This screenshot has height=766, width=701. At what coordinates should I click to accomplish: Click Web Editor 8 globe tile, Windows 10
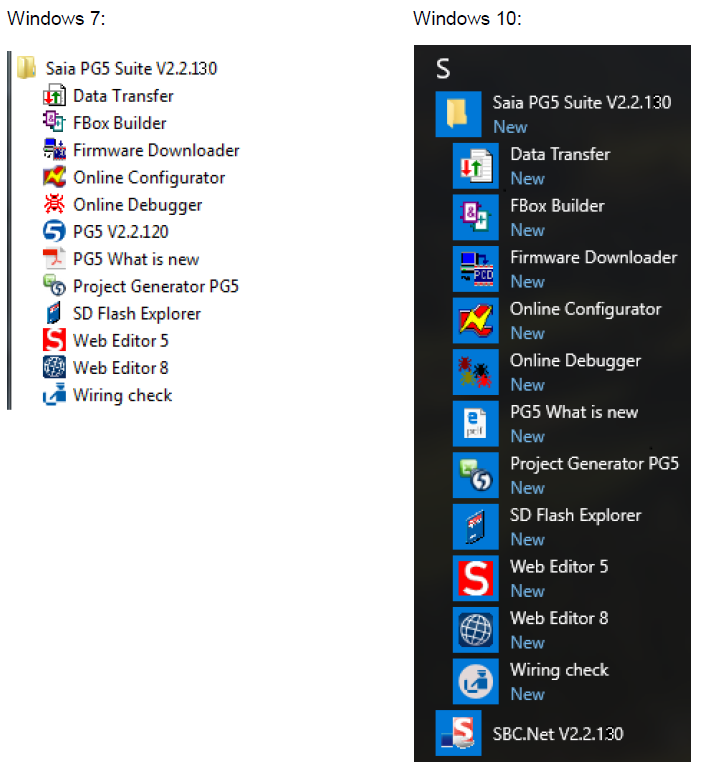point(475,630)
